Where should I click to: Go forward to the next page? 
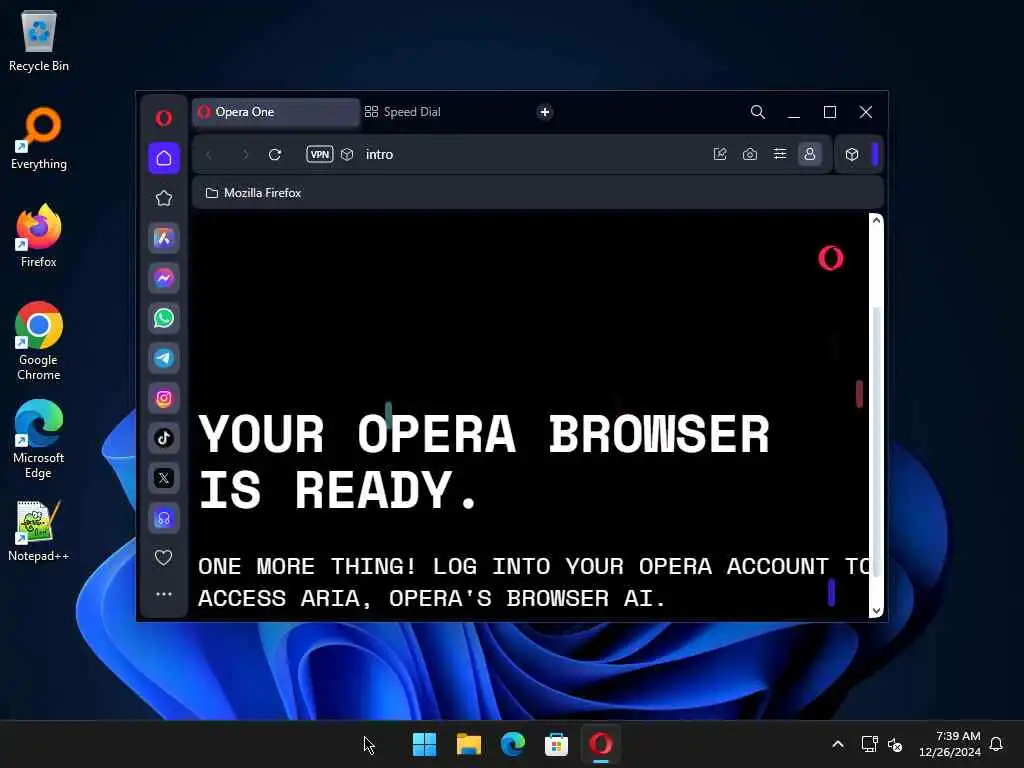coord(246,155)
